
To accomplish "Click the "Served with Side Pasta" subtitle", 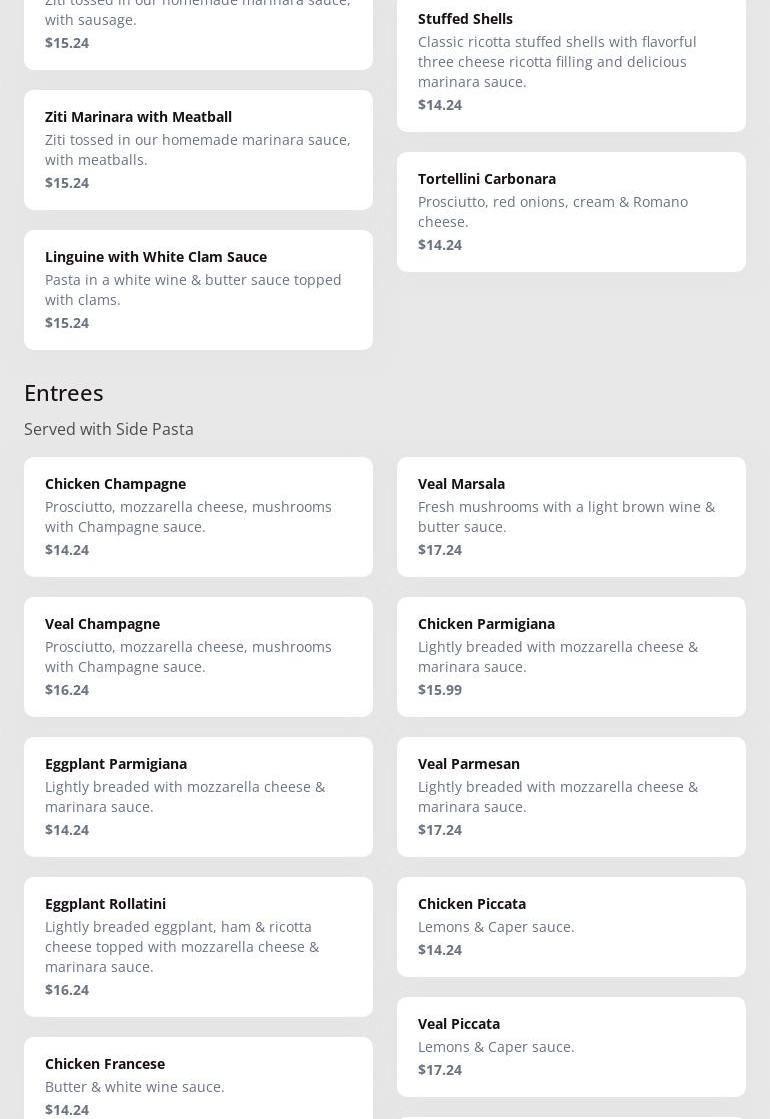I will pyautogui.click(x=109, y=429).
